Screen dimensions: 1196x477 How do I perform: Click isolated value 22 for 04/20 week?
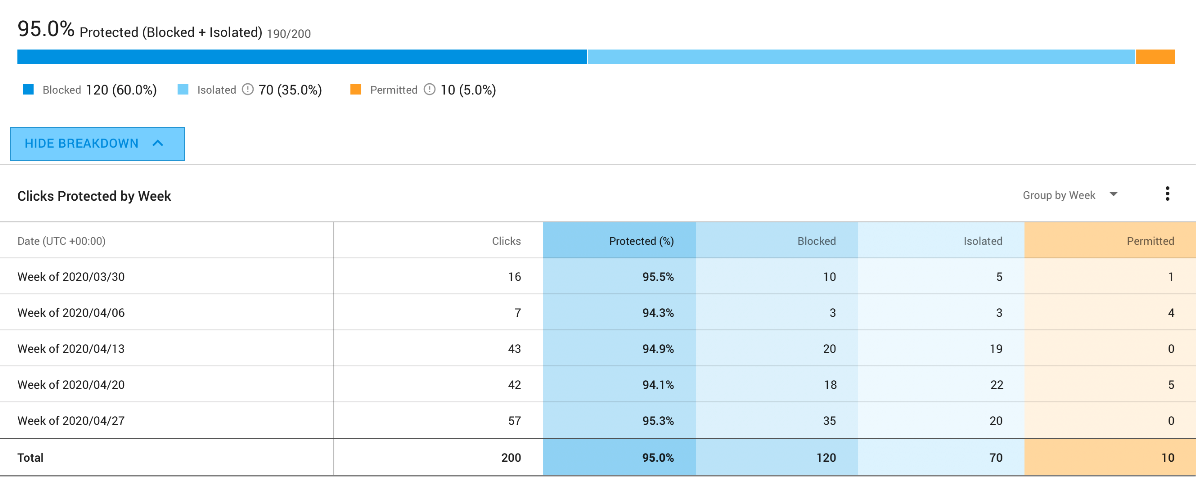[995, 385]
